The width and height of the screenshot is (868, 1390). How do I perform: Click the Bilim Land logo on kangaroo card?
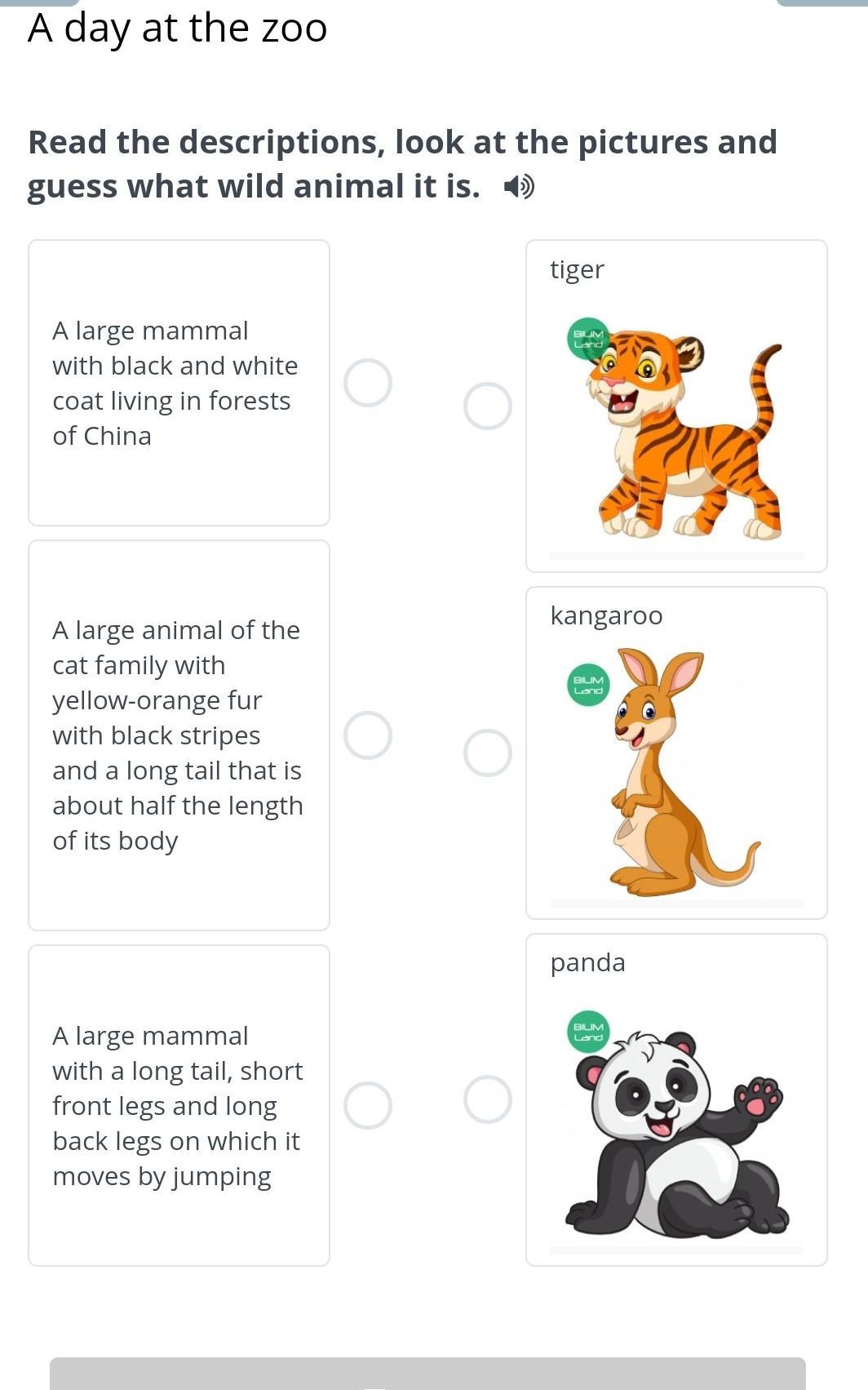[588, 685]
